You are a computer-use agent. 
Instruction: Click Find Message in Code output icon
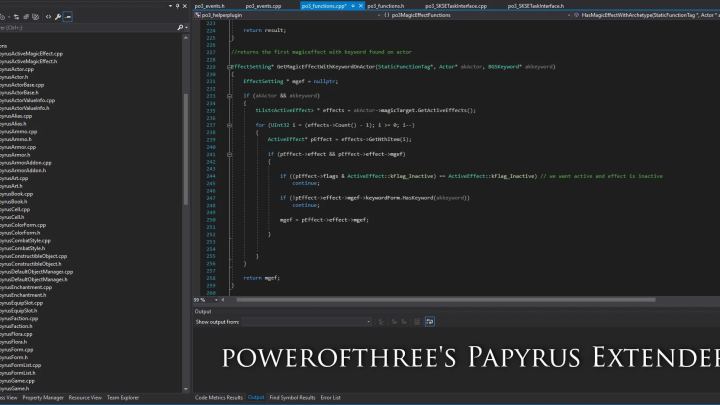381,322
